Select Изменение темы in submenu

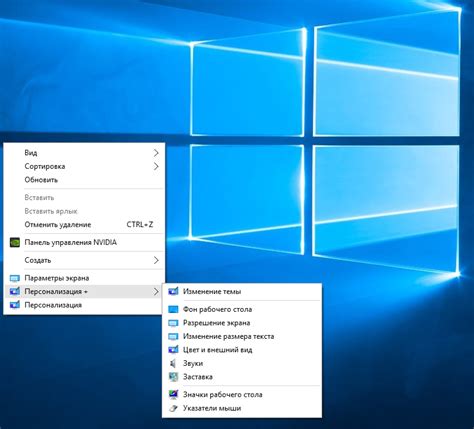tap(242, 292)
